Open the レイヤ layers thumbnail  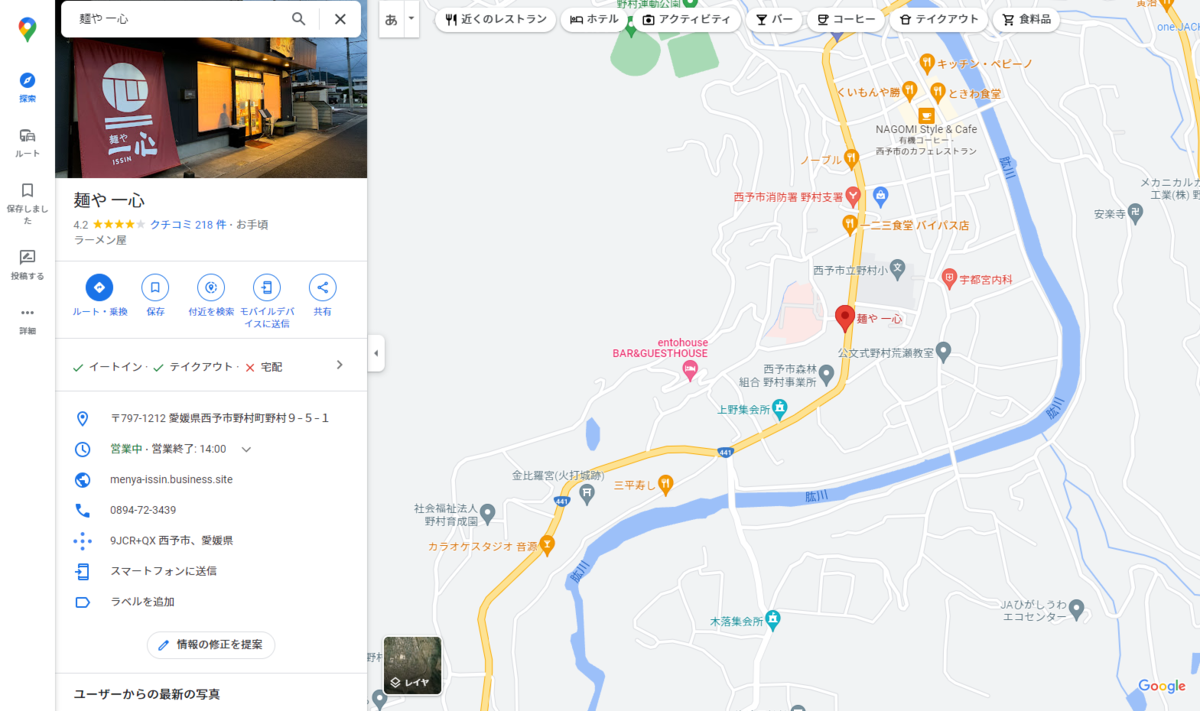(x=412, y=665)
